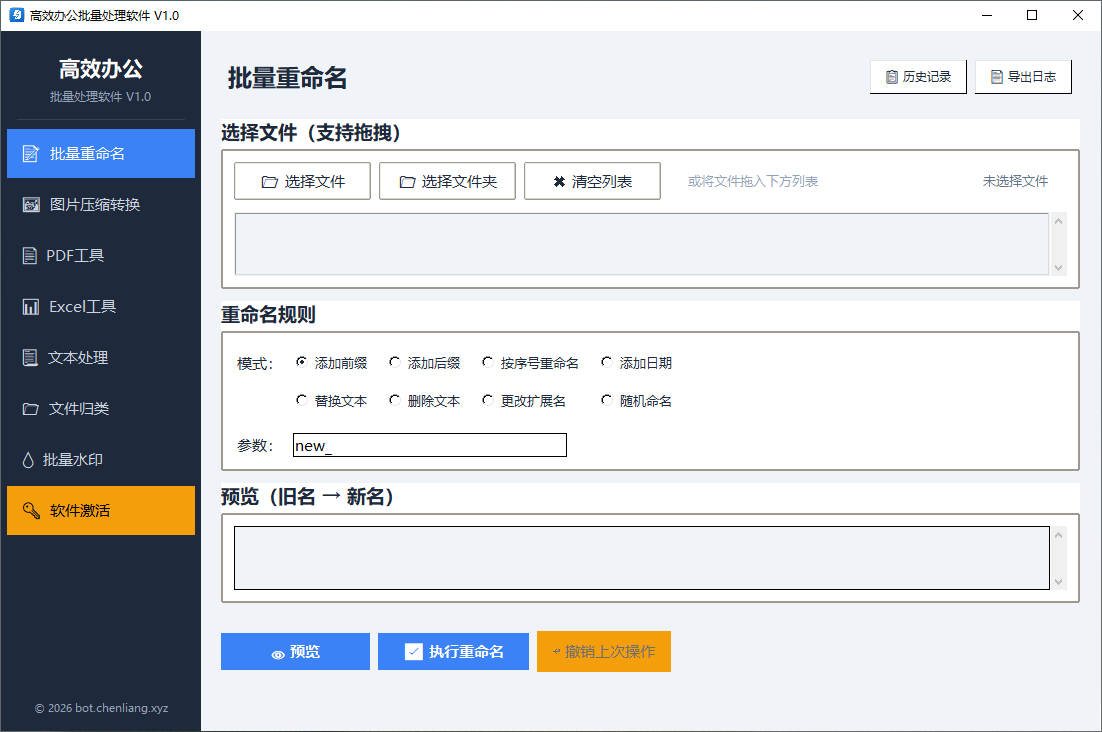The width and height of the screenshot is (1102, 732).
Task: Click file list scrollbar up arrow
Action: (1058, 221)
